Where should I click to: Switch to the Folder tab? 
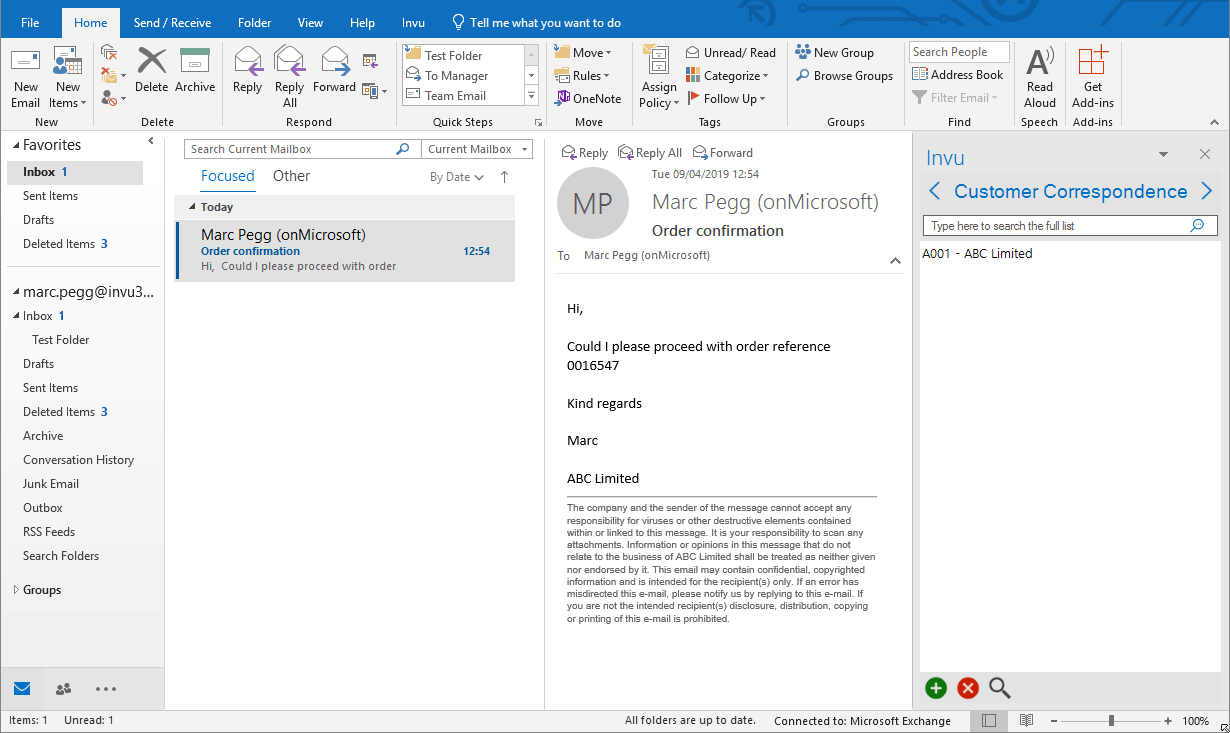255,22
